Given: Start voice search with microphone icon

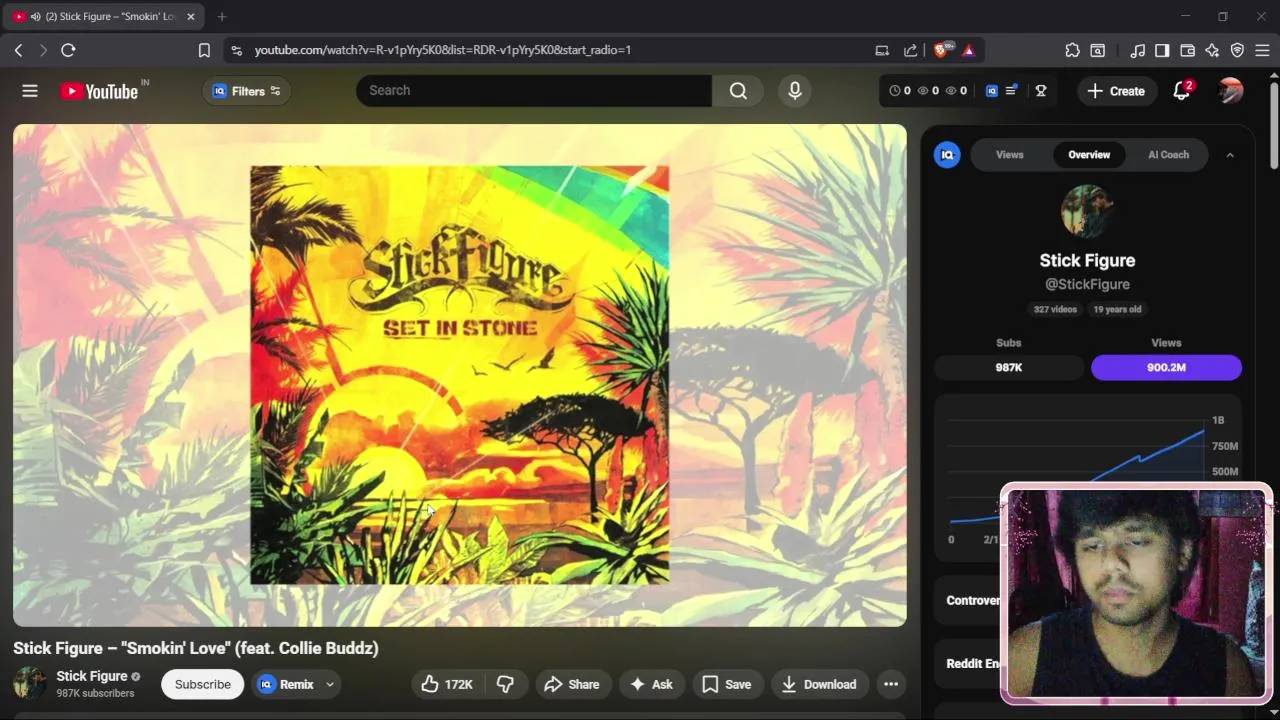Looking at the screenshot, I should 795,91.
